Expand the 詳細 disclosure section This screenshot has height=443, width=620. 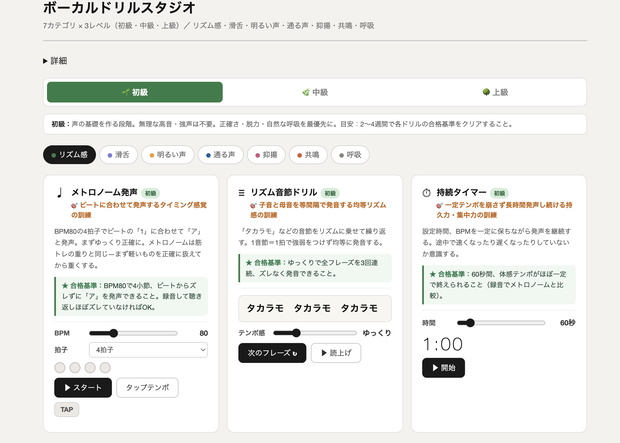tap(55, 61)
